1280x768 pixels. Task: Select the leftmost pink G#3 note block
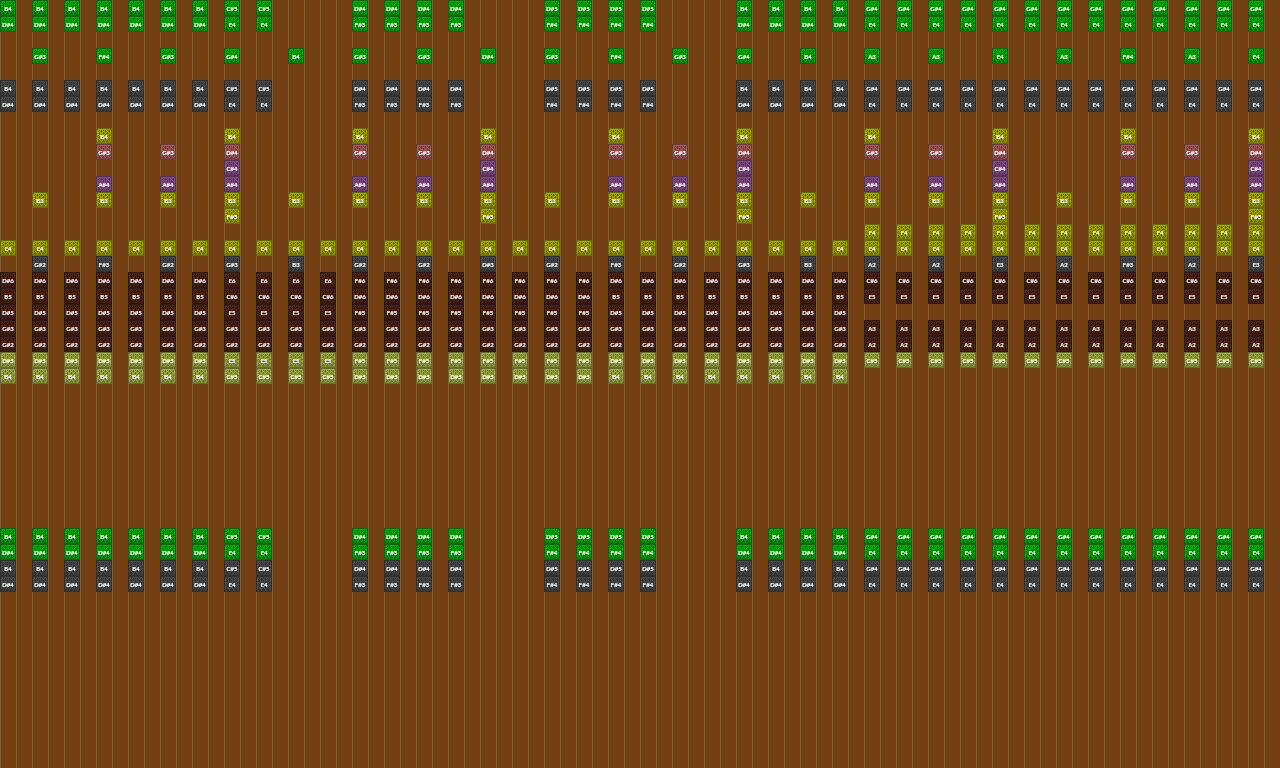click(x=104, y=152)
